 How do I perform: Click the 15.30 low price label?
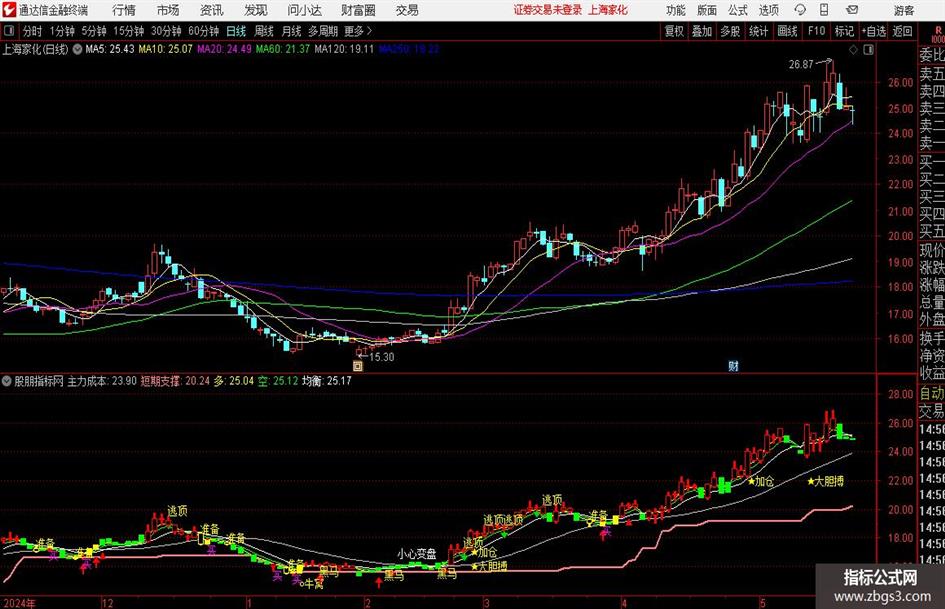click(x=381, y=357)
